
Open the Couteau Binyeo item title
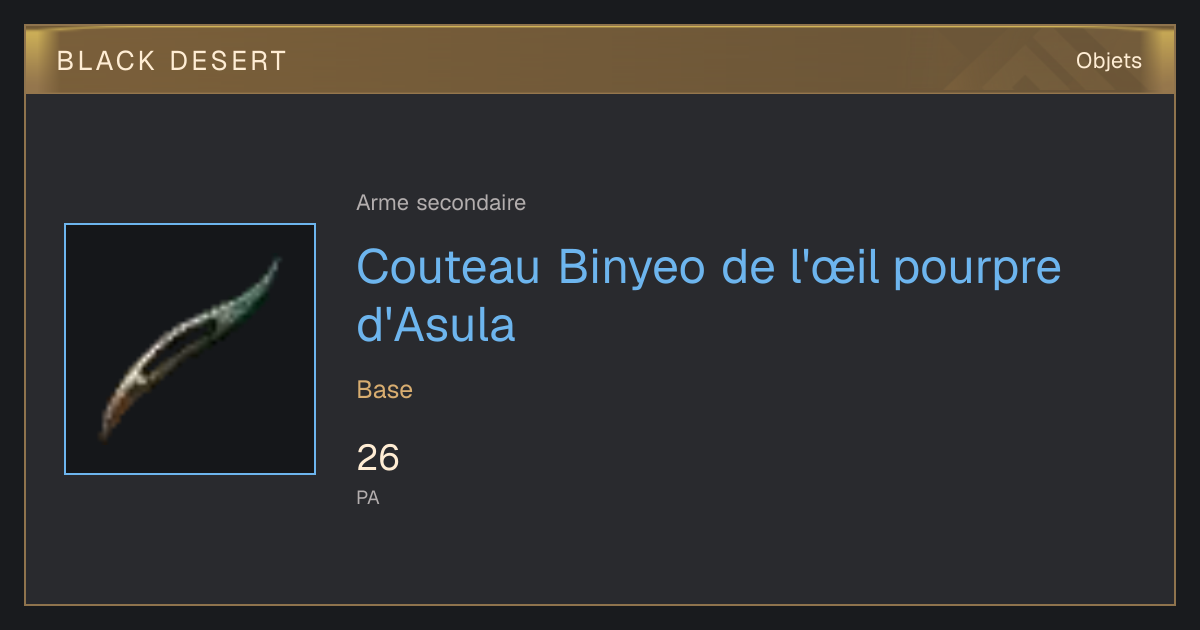point(708,296)
